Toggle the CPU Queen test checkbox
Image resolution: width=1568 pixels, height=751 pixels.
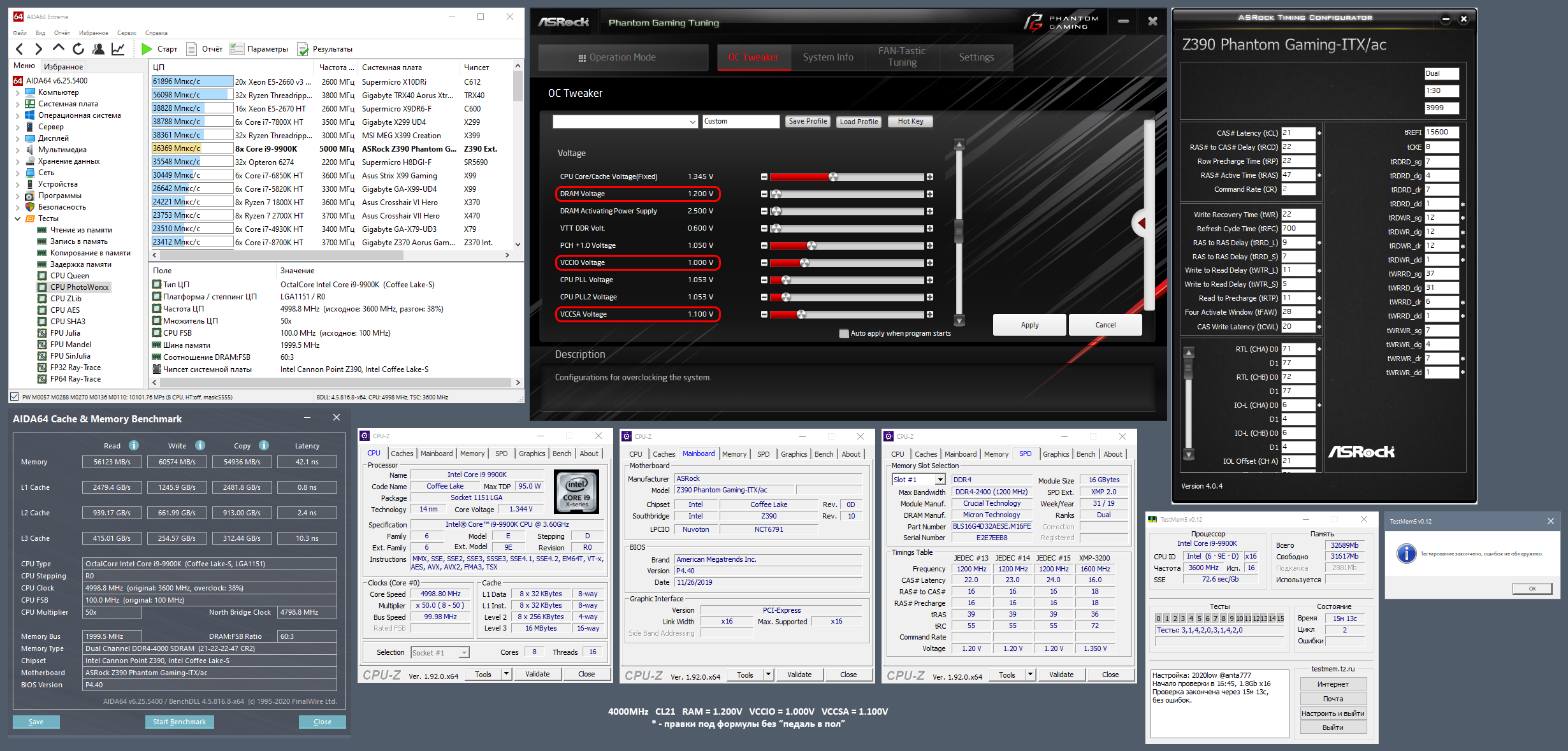click(x=42, y=276)
